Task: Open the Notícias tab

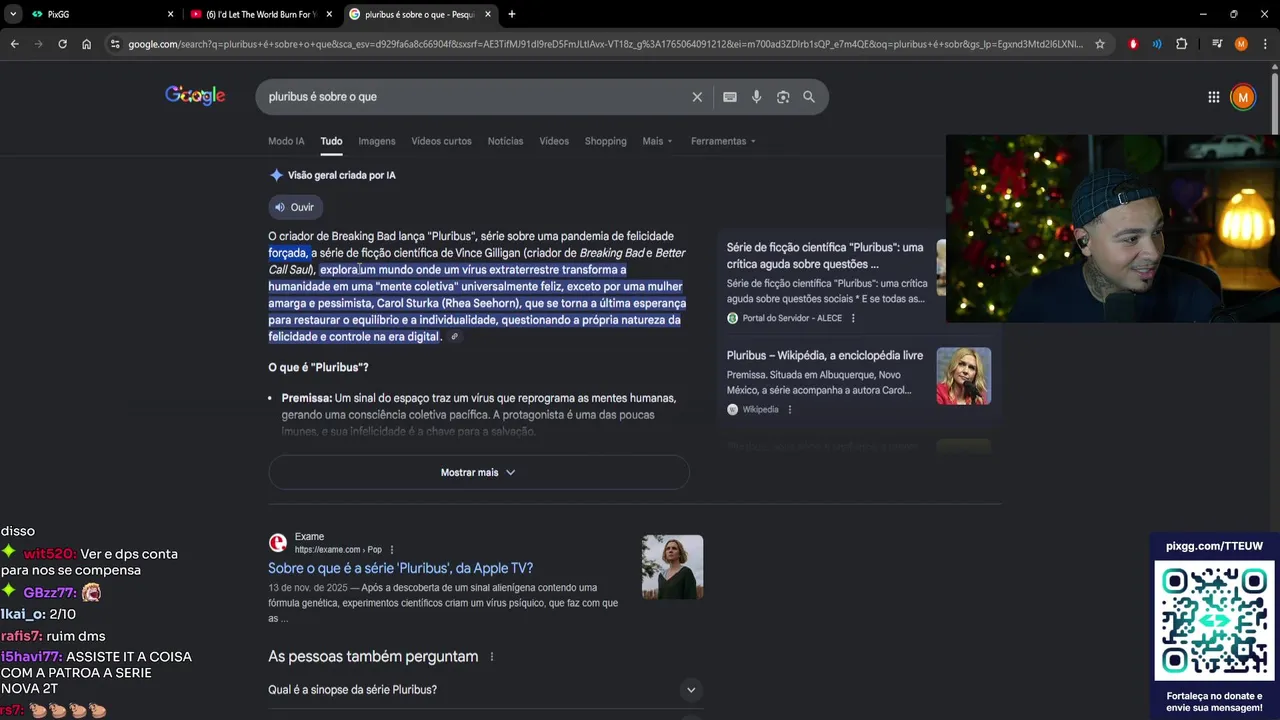Action: (505, 141)
